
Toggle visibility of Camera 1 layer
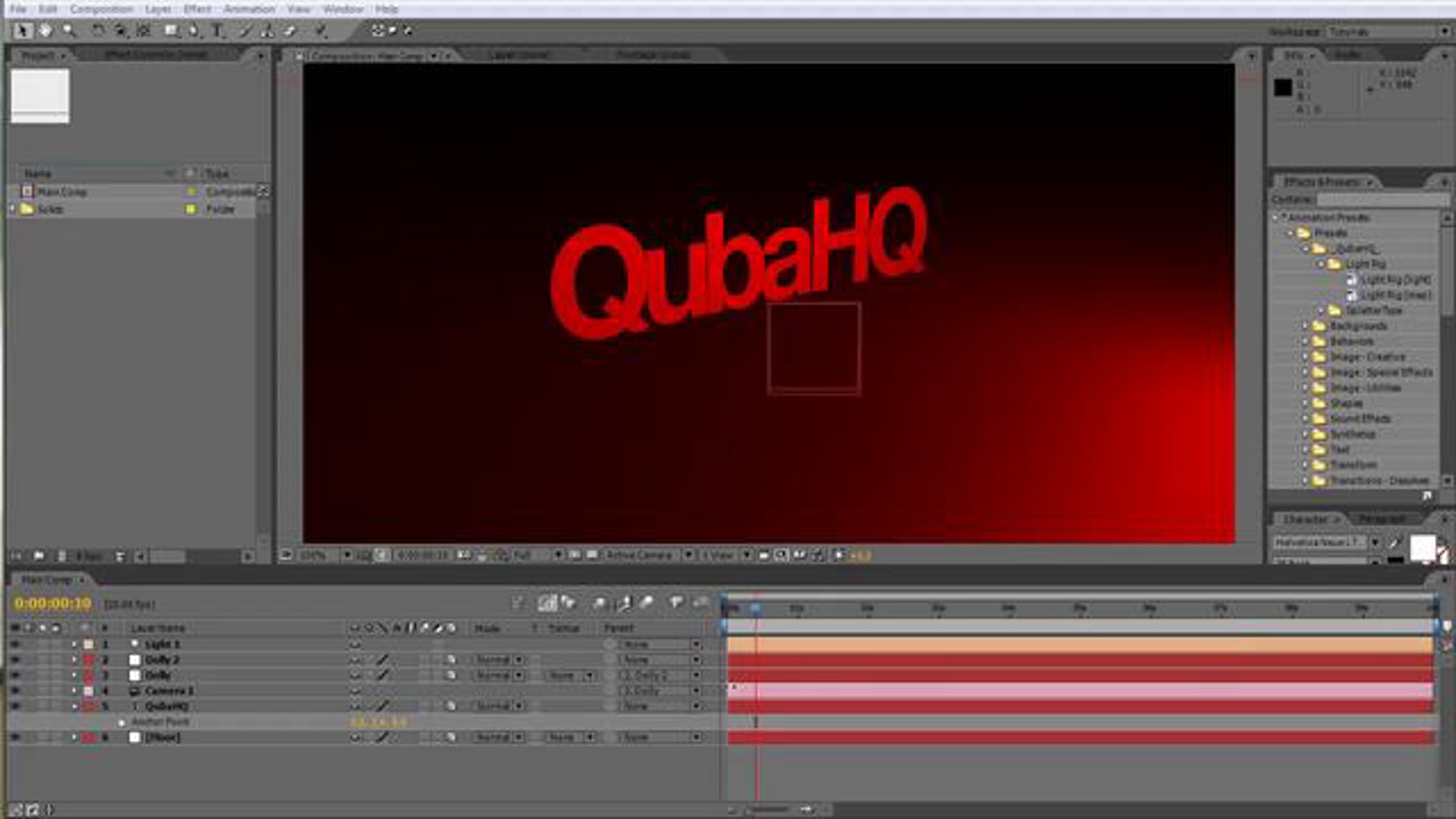click(15, 690)
